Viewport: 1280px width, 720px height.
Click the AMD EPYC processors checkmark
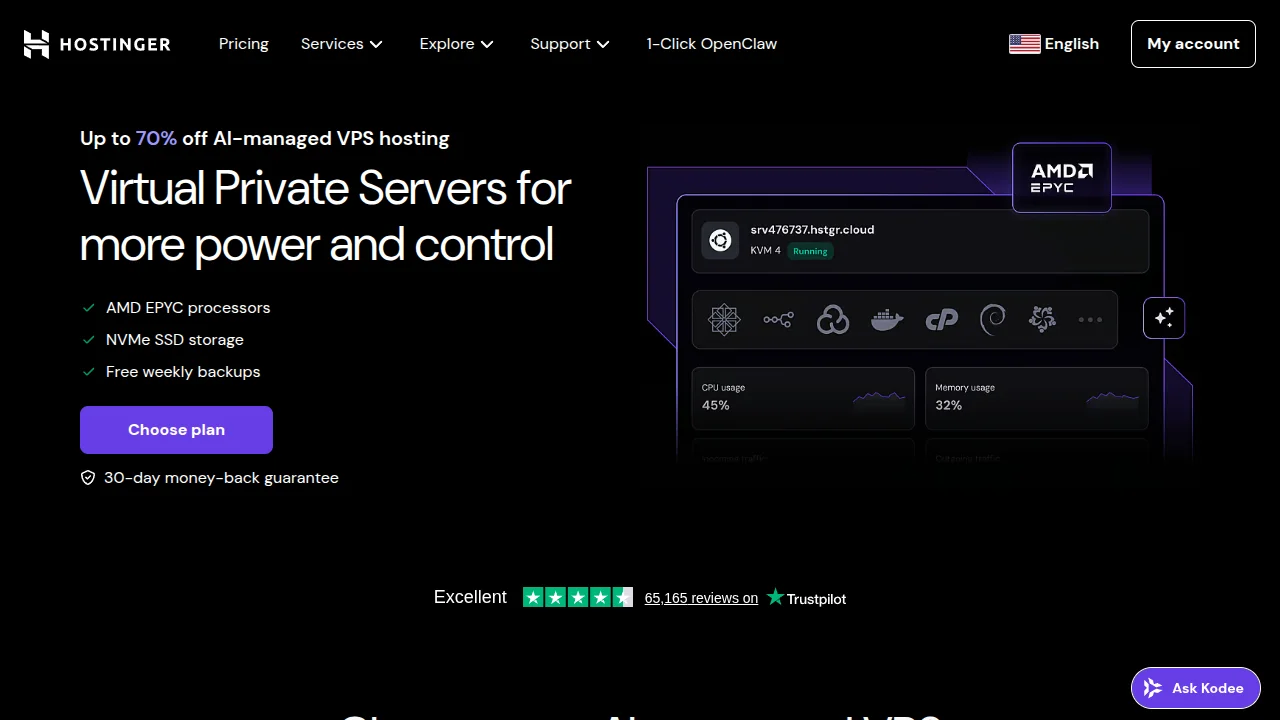(x=88, y=307)
